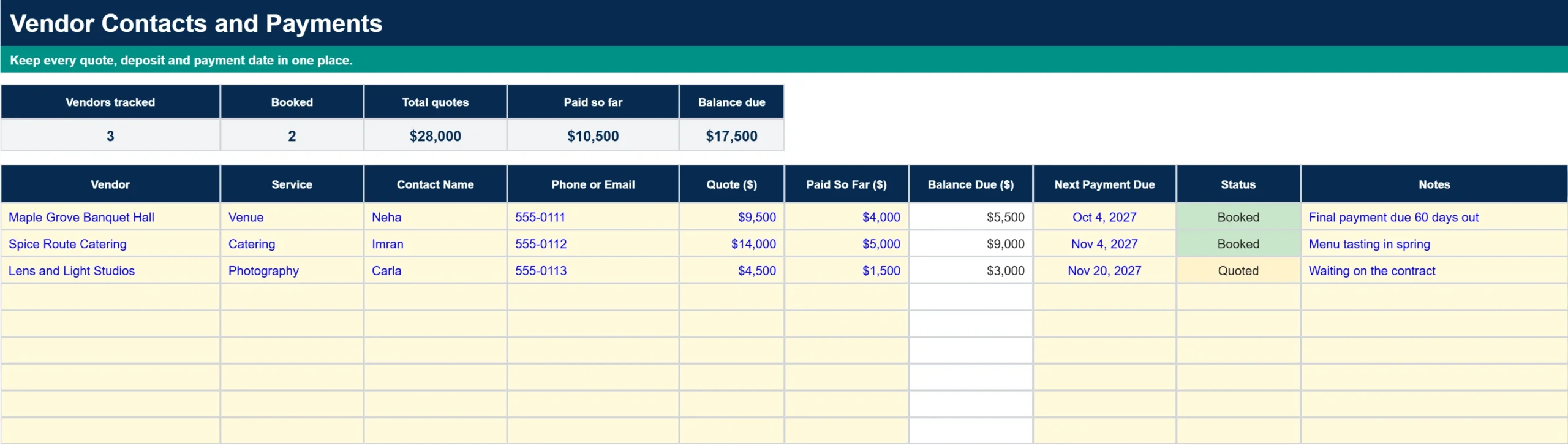Select the Vendor column header
The image size is (1568, 445).
(110, 184)
